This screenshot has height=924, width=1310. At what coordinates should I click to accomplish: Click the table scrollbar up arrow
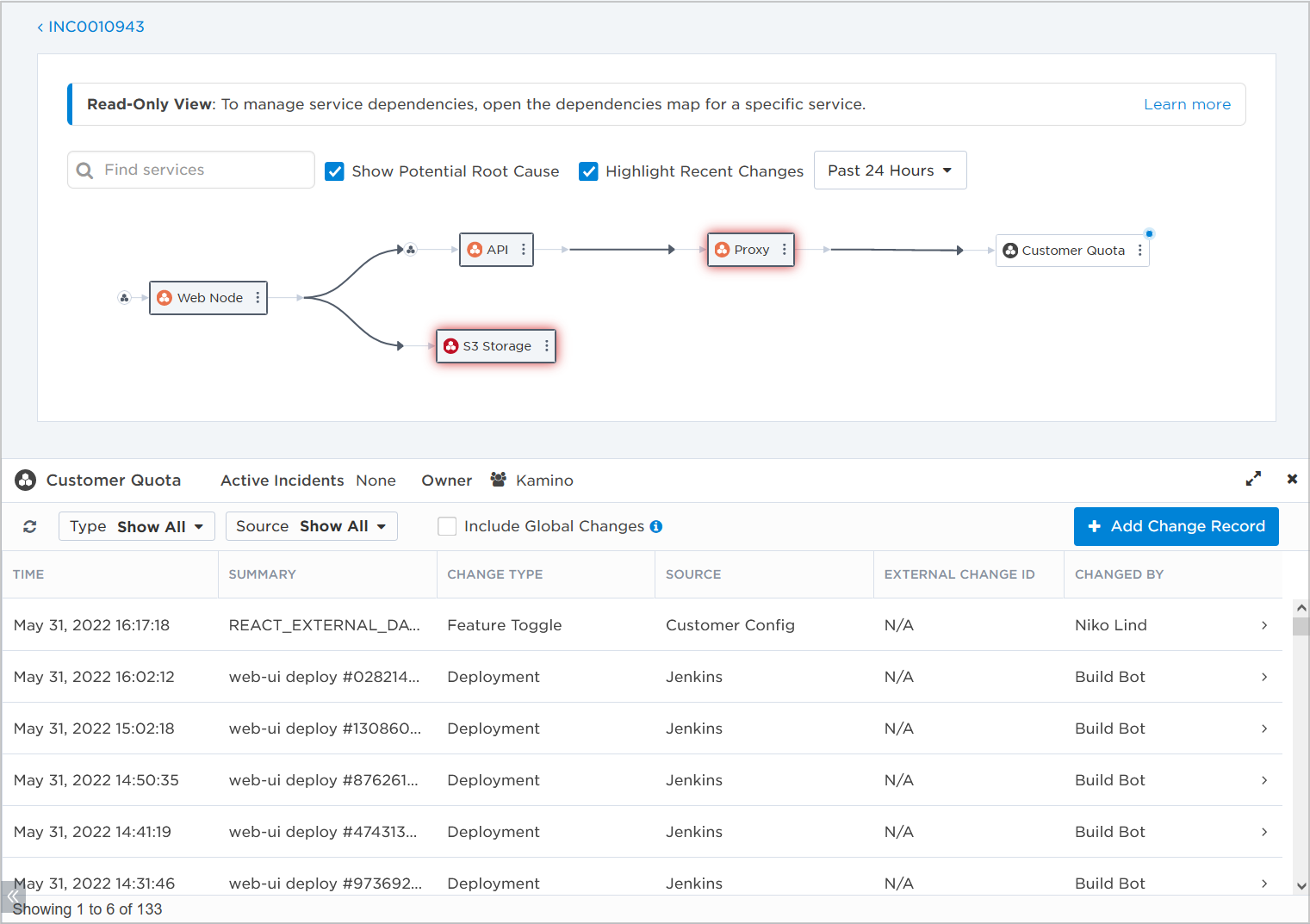(1301, 607)
